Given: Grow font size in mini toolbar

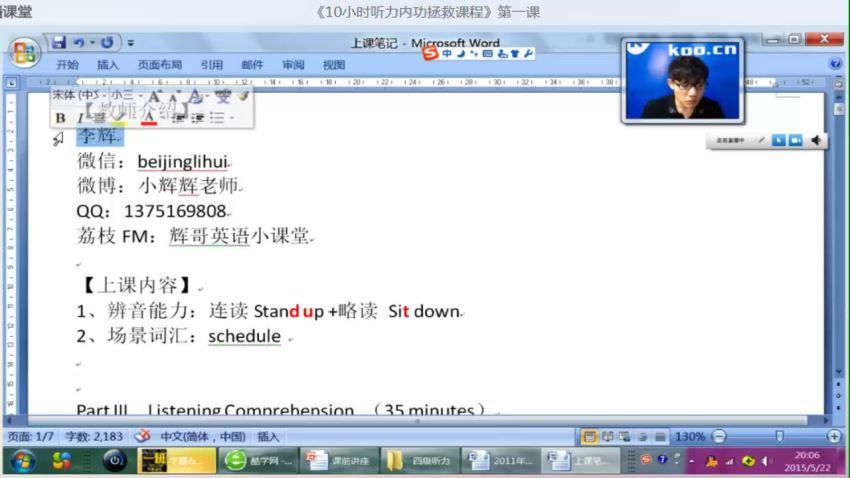Looking at the screenshot, I should (154, 96).
